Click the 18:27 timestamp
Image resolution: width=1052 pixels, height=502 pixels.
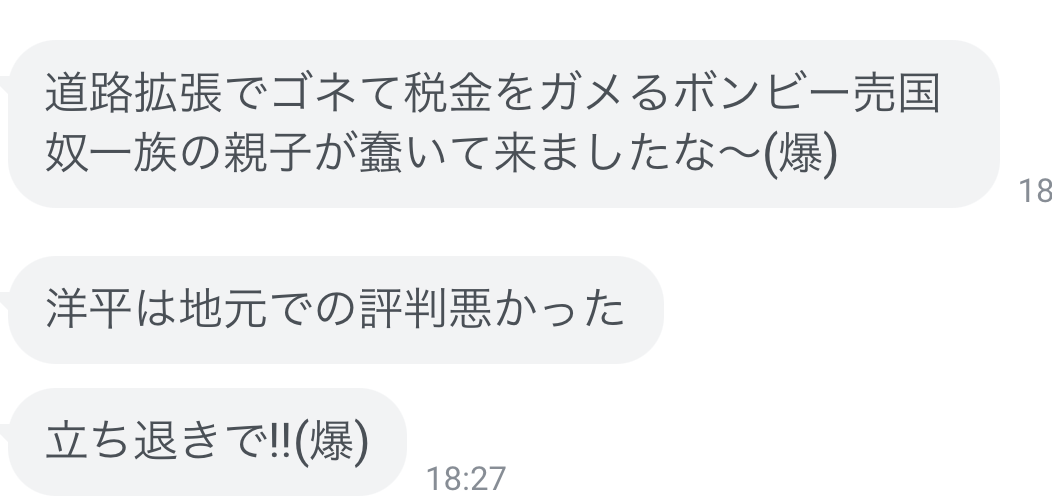(x=466, y=479)
